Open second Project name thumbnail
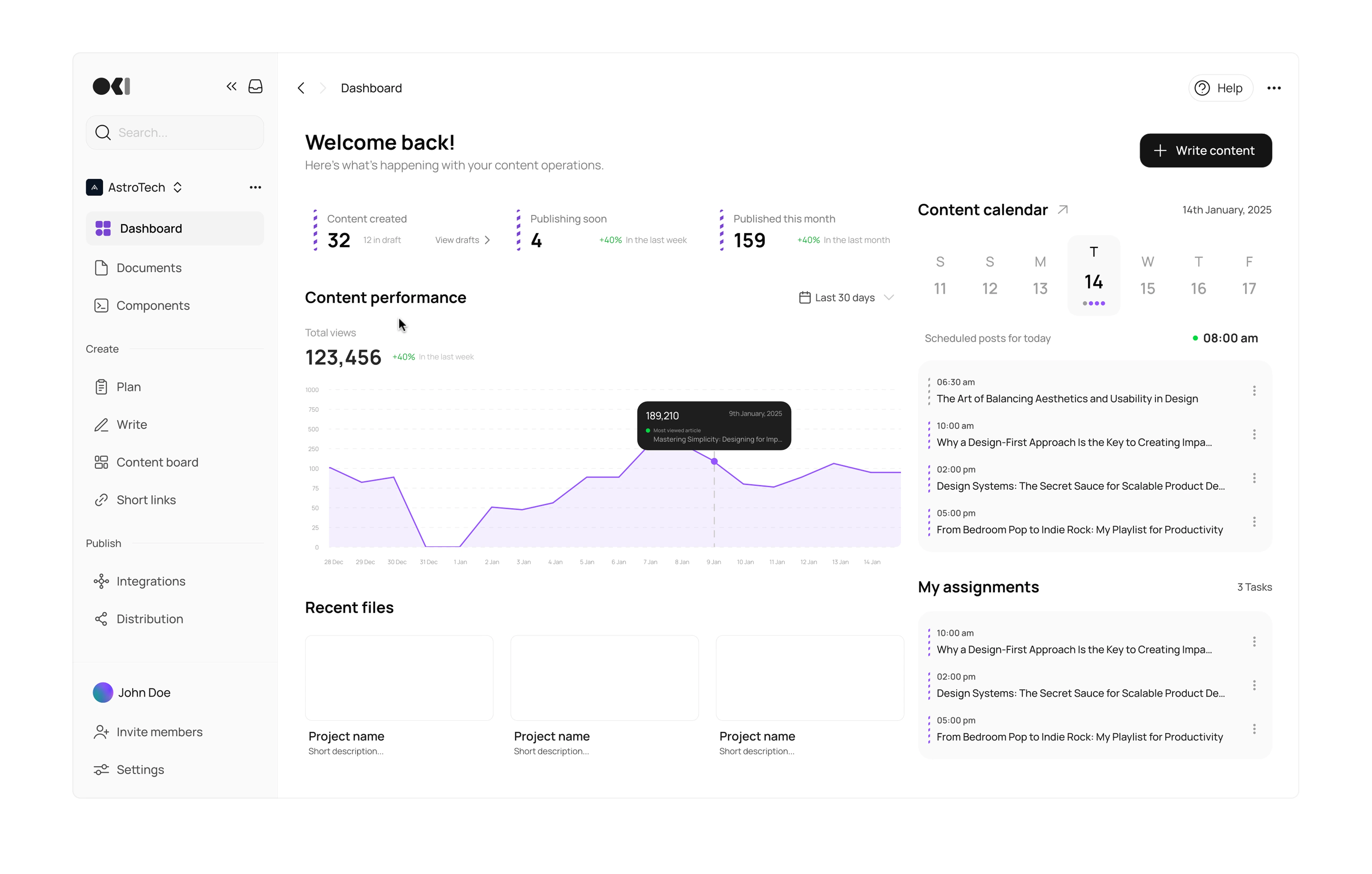The width and height of the screenshot is (1372, 874). (605, 678)
